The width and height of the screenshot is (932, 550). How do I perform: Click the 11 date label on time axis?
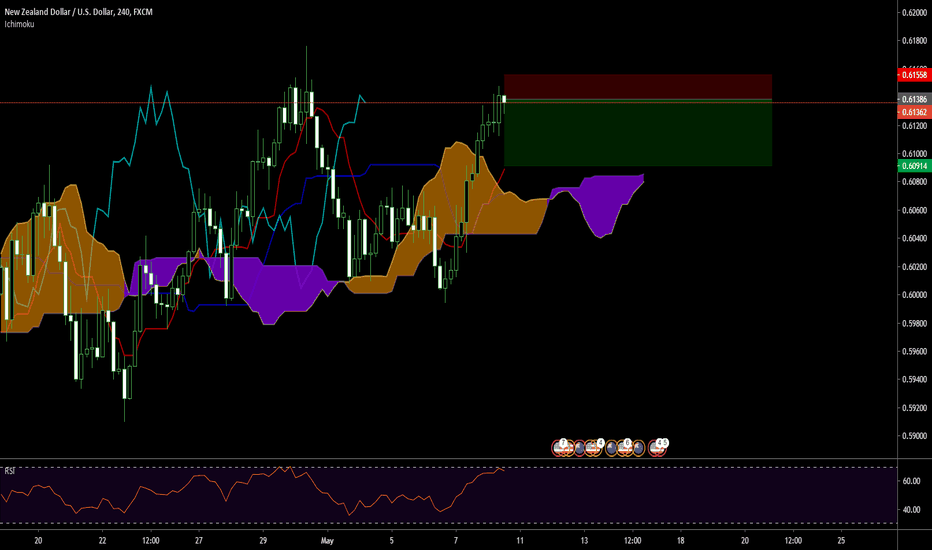pos(519,540)
